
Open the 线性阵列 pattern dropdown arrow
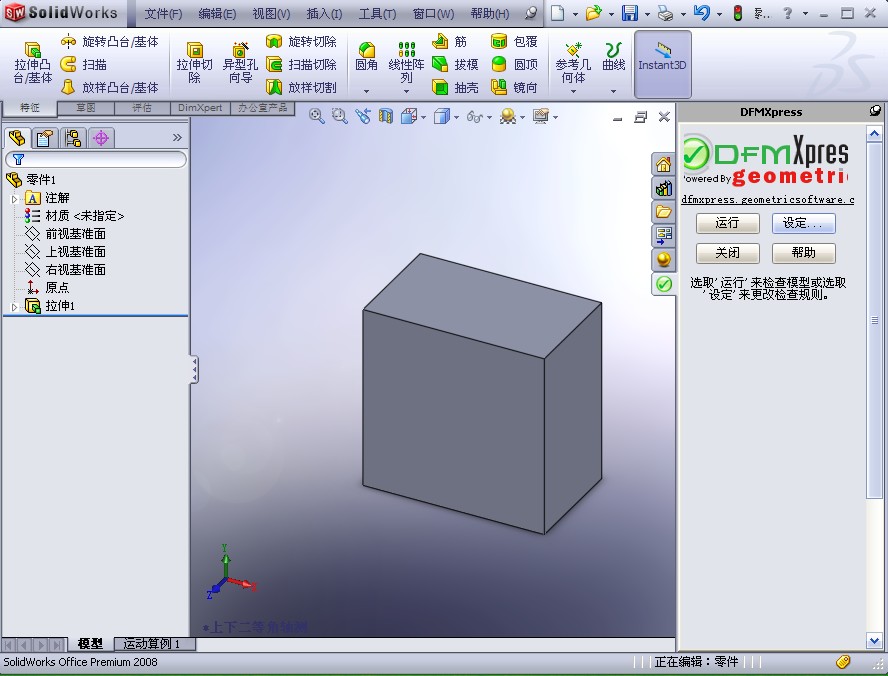click(407, 91)
